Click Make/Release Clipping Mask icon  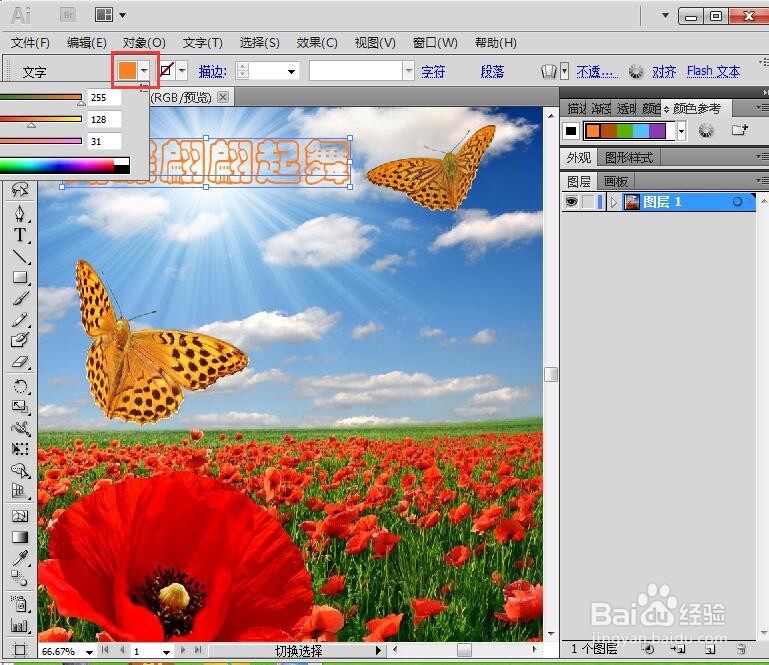click(x=648, y=649)
